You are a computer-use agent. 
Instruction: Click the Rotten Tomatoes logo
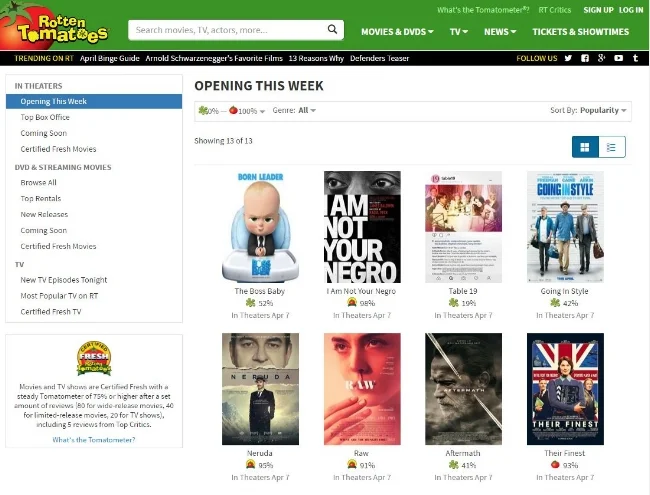click(x=54, y=26)
